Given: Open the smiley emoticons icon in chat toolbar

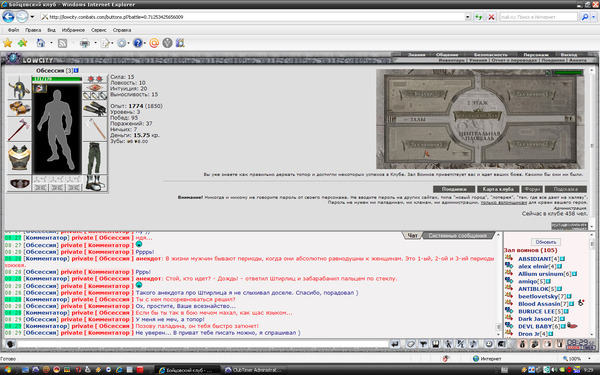Looking at the screenshot, I should pos(489,344).
